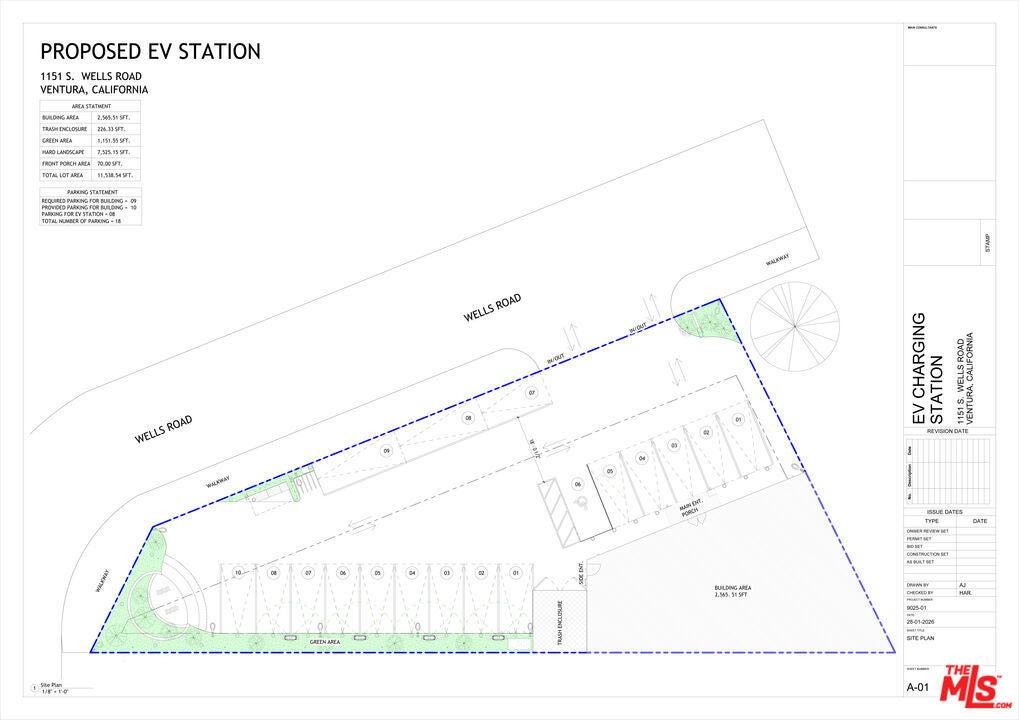
Task: Select parking stall number 10 marker
Action: coord(238,572)
